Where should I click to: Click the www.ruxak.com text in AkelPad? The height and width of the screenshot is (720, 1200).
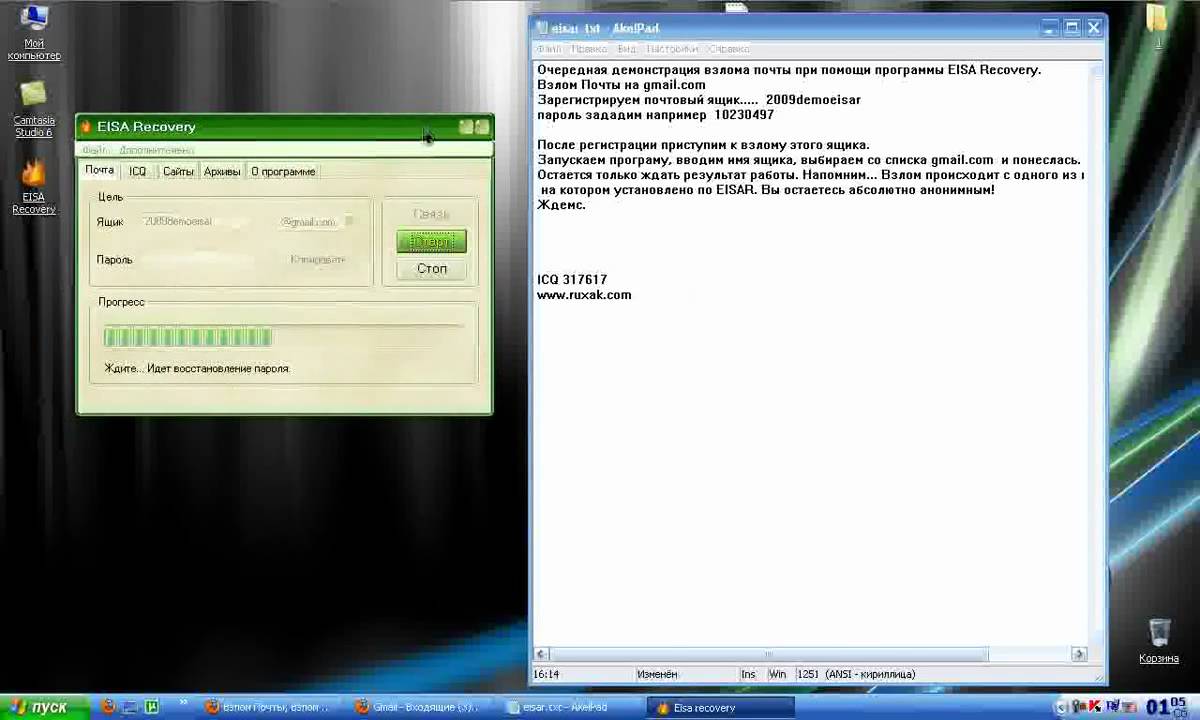pyautogui.click(x=584, y=295)
